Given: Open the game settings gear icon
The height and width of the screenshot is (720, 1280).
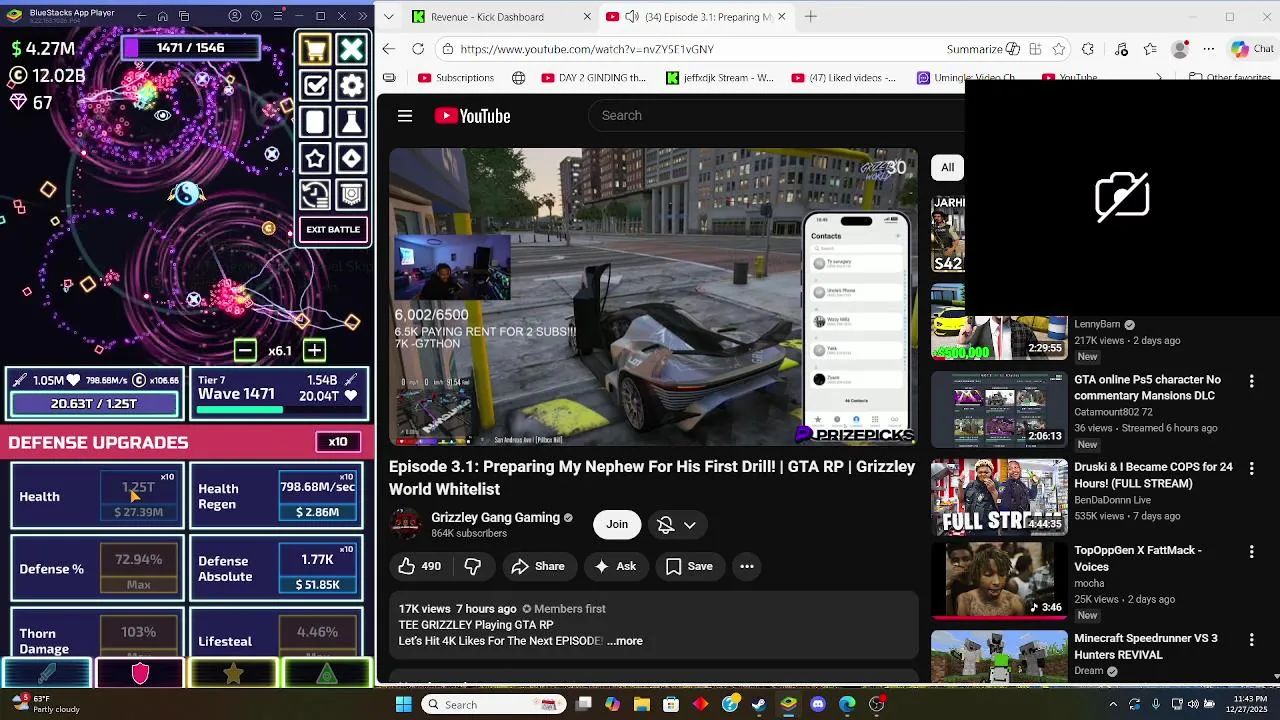Looking at the screenshot, I should click(351, 86).
